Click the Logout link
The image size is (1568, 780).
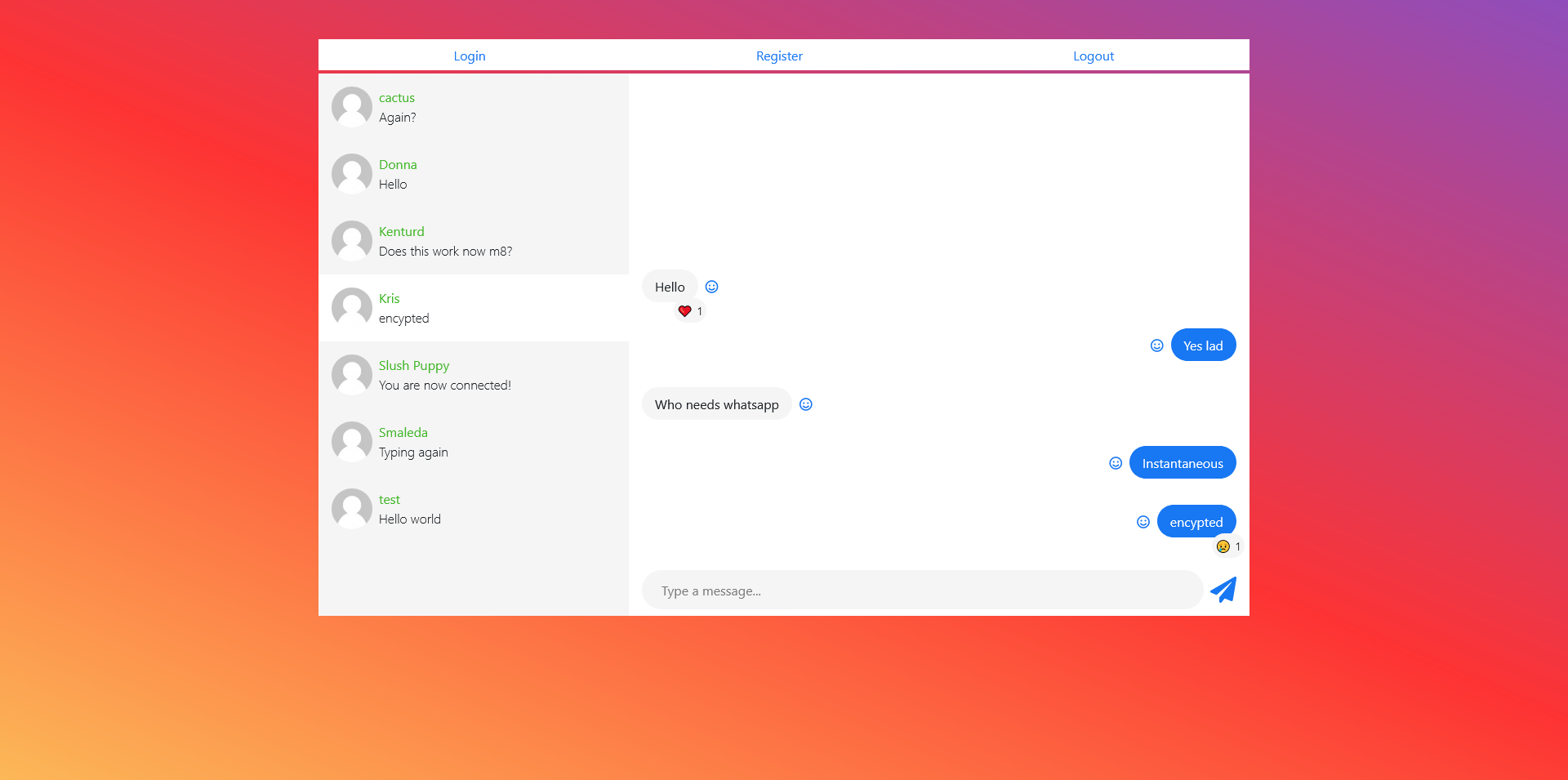[1093, 56]
